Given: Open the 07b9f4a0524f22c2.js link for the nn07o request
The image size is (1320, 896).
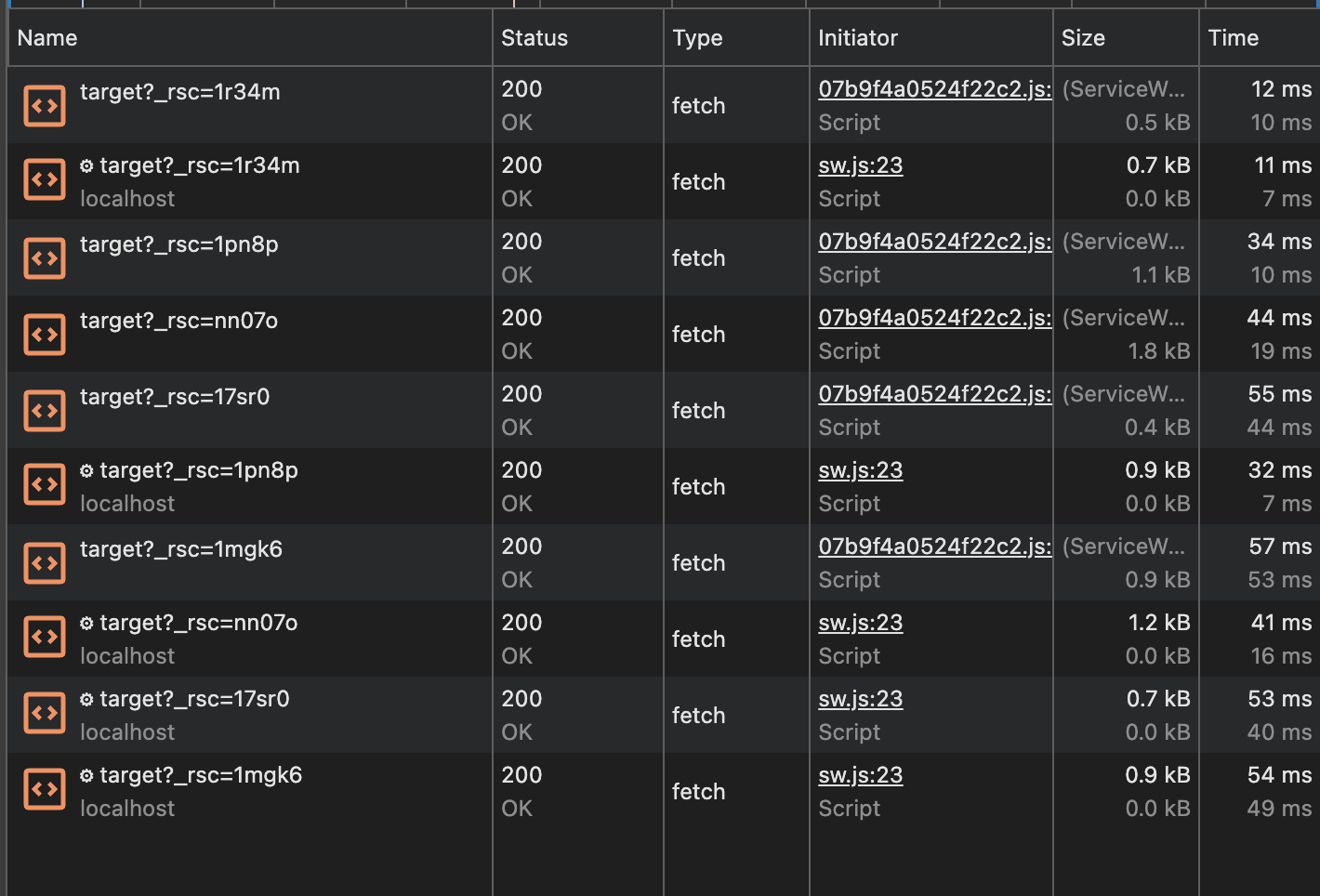Looking at the screenshot, I should [x=932, y=318].
